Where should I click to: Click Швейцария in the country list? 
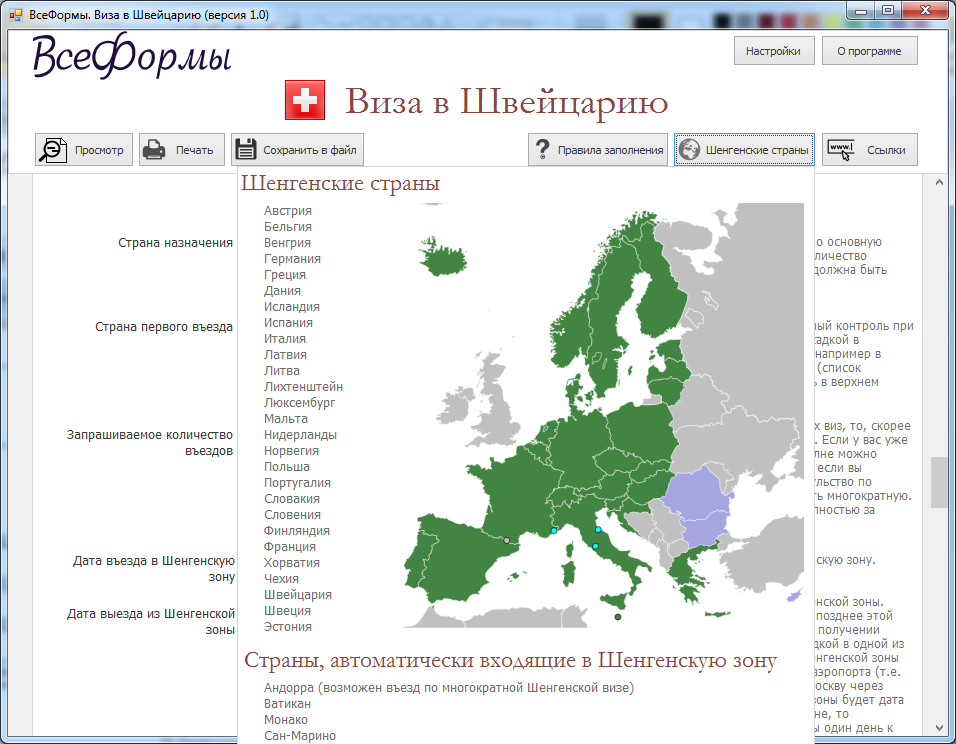click(298, 595)
